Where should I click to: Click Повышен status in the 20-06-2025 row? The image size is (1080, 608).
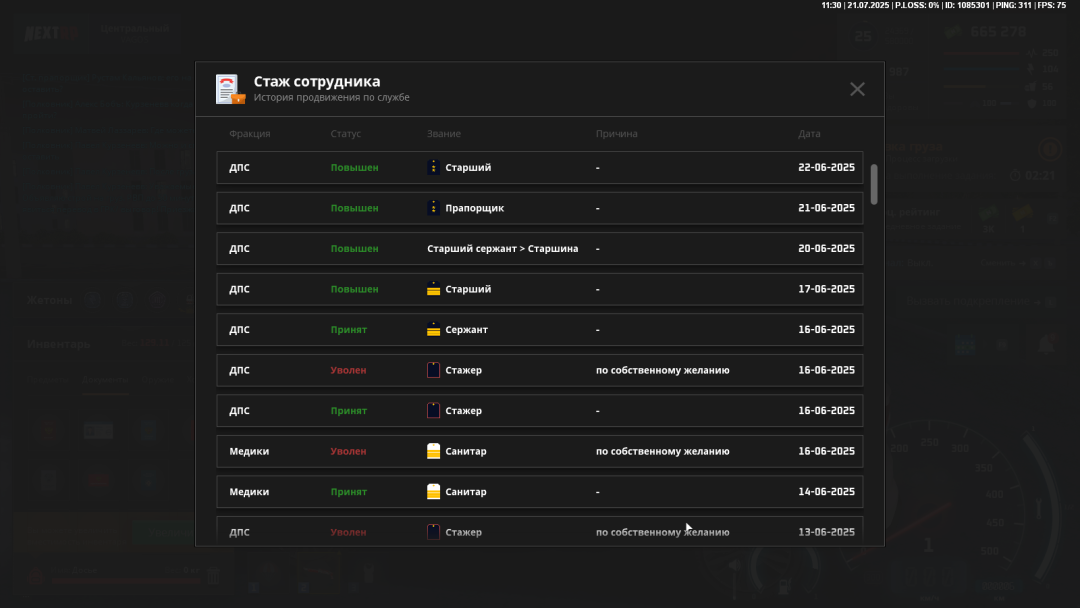[x=355, y=249]
